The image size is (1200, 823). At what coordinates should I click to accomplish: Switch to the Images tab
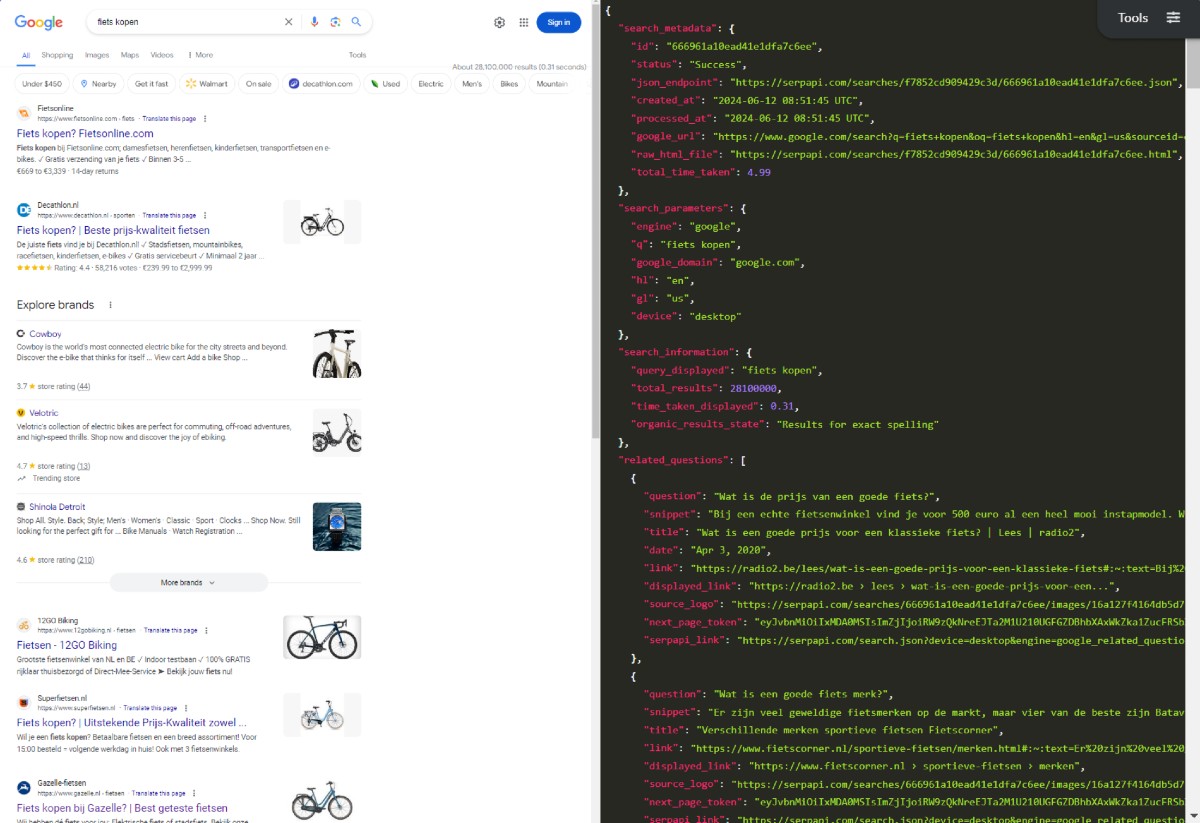pyautogui.click(x=97, y=55)
